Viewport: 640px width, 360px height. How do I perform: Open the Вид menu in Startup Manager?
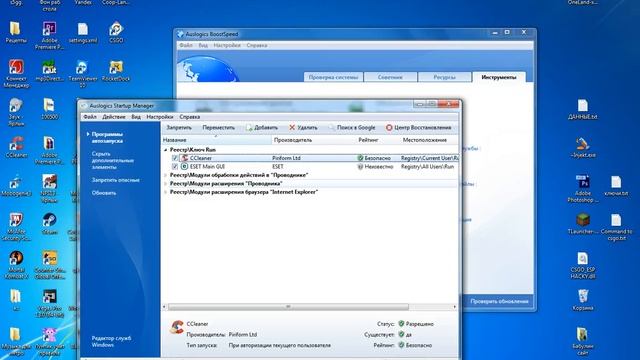tap(136, 117)
